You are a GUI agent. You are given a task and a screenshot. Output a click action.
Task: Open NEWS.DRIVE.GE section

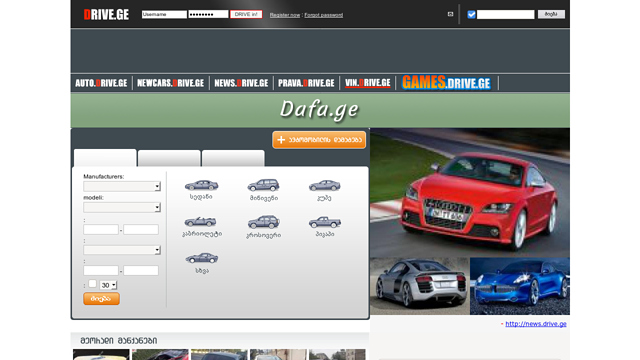[241, 83]
